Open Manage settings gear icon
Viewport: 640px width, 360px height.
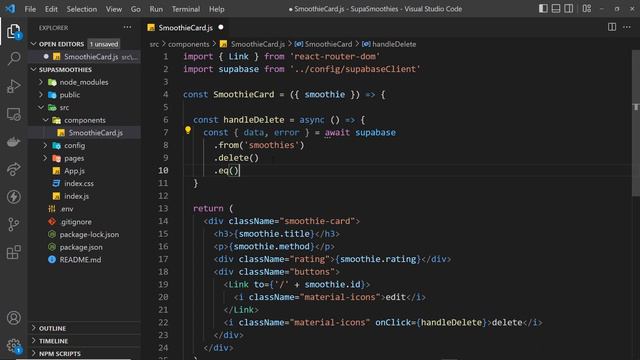click(x=14, y=345)
